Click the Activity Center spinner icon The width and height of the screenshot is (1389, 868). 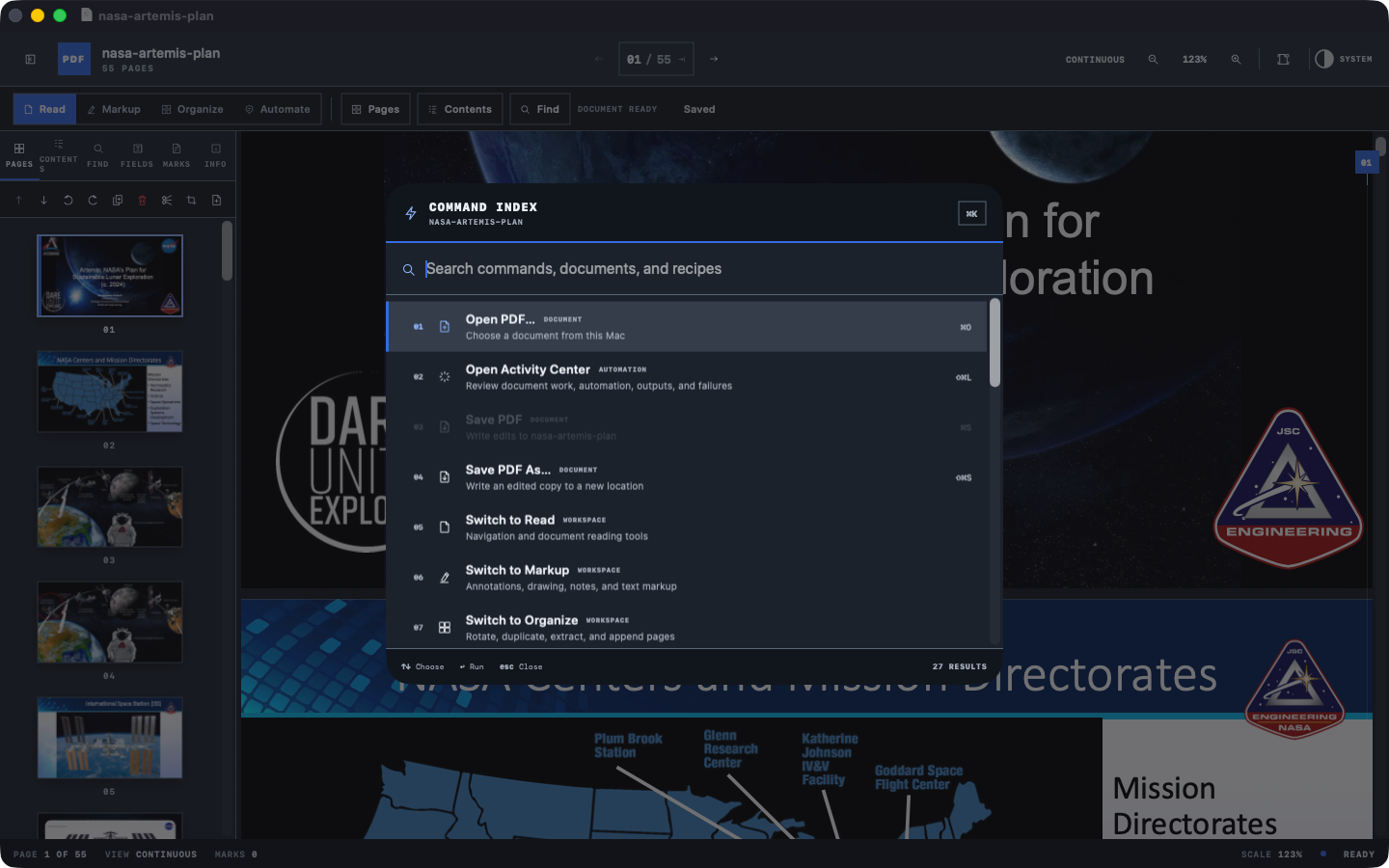coord(445,377)
